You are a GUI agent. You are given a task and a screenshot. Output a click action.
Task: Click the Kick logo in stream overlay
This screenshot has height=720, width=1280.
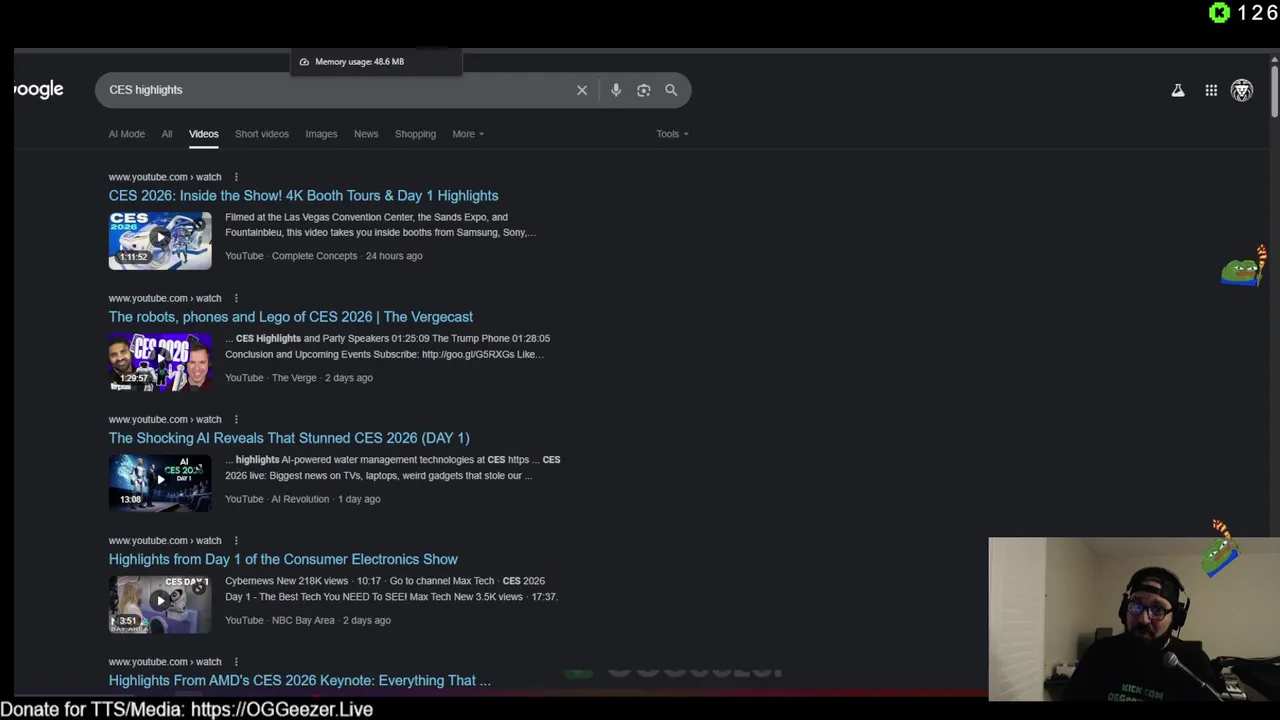[x=1219, y=12]
